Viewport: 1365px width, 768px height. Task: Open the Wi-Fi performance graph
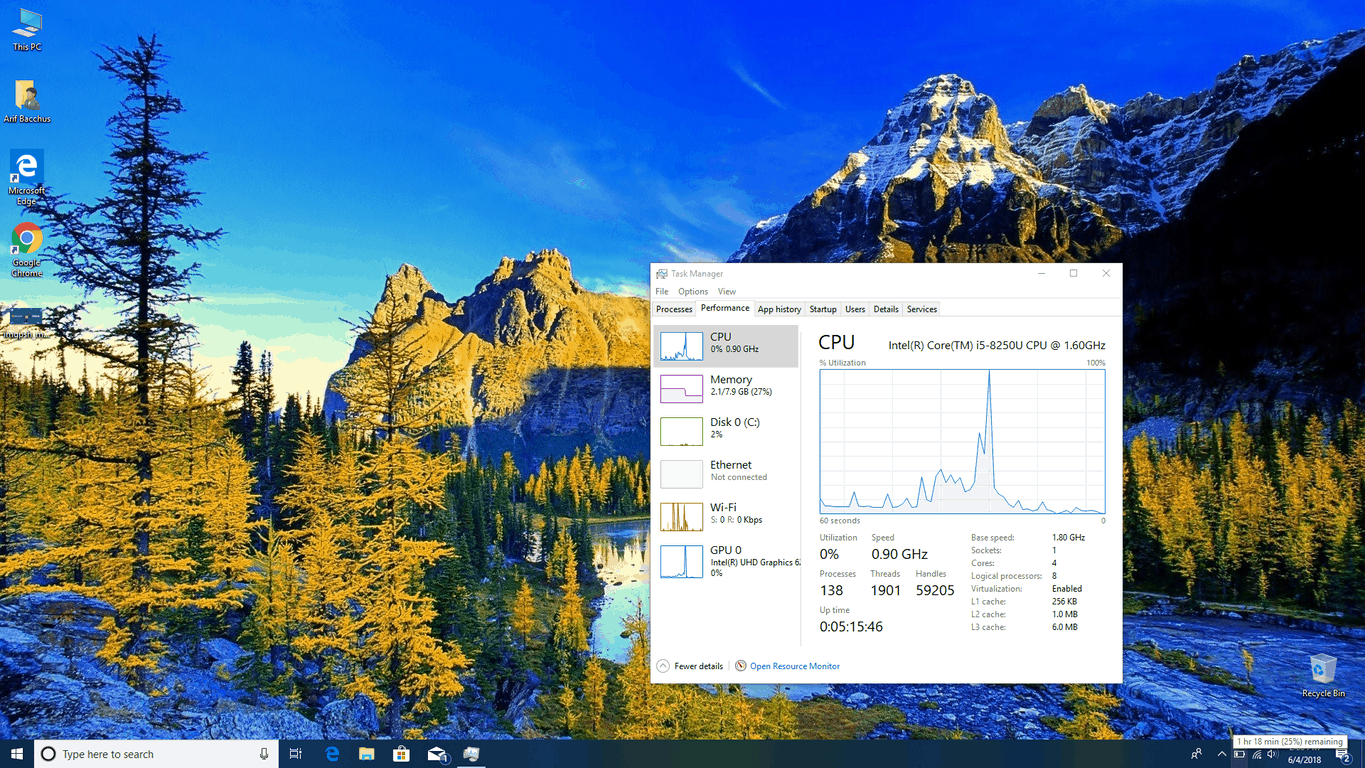(681, 515)
